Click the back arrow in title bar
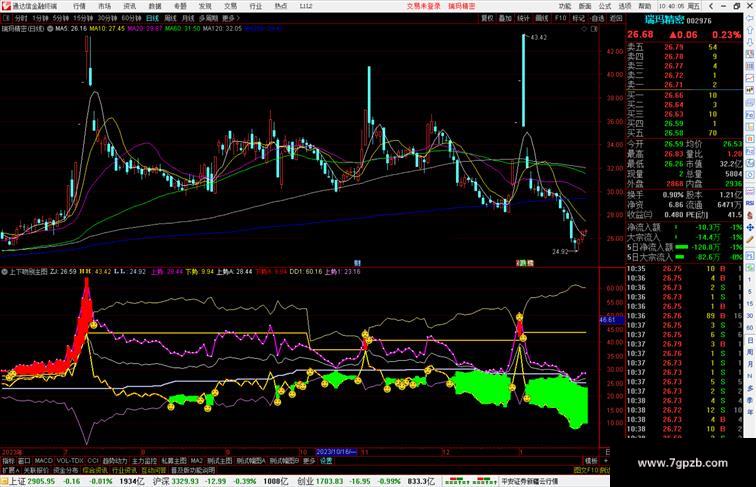756x487 pixels. (711, 6)
